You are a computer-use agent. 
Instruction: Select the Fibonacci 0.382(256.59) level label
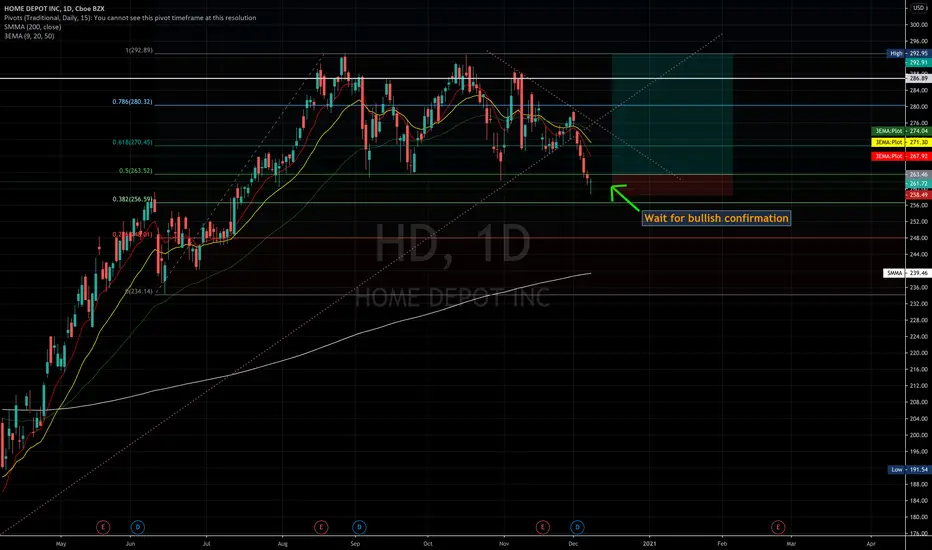point(132,199)
